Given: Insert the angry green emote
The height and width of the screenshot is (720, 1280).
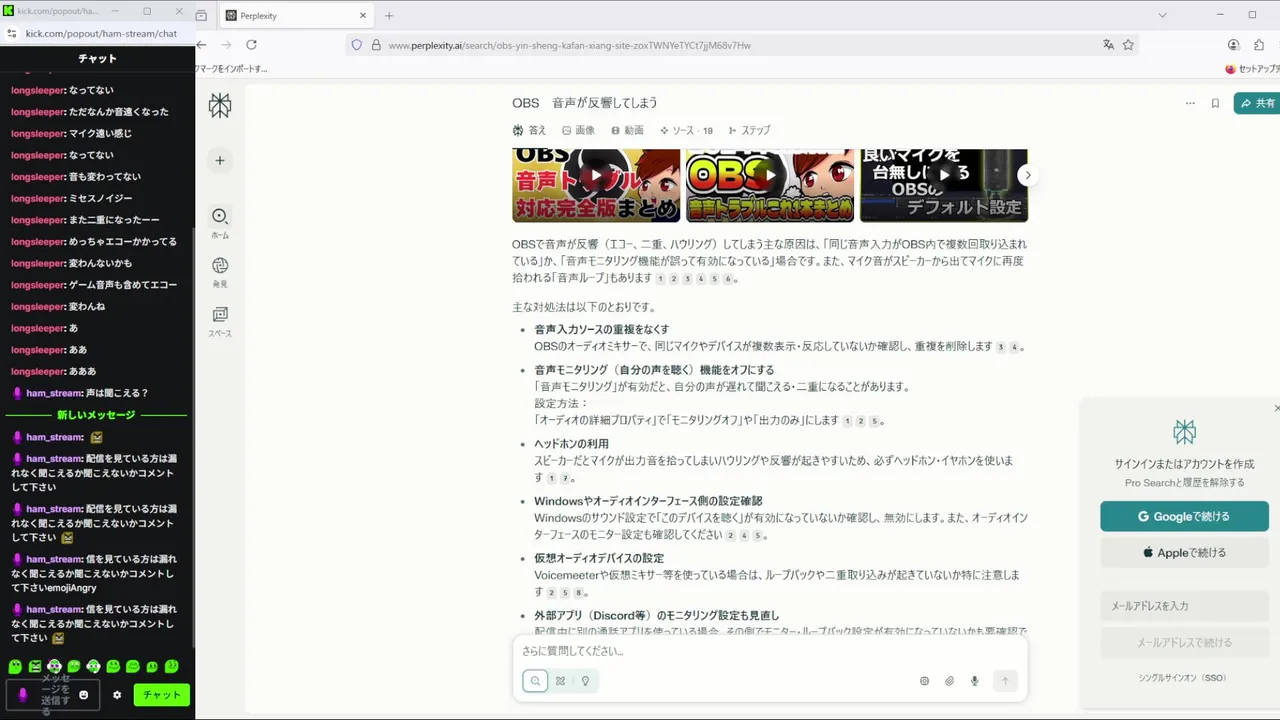Looking at the screenshot, I should pyautogui.click(x=34, y=666).
